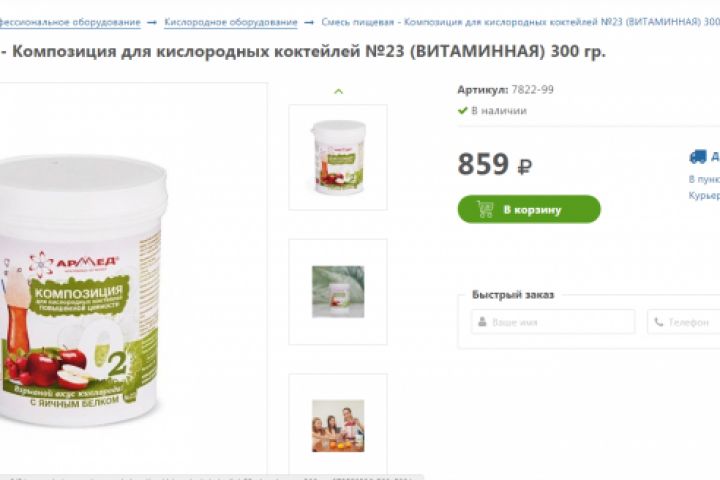720x480 pixels.
Task: Click the Ваше имя input field
Action: (x=553, y=322)
